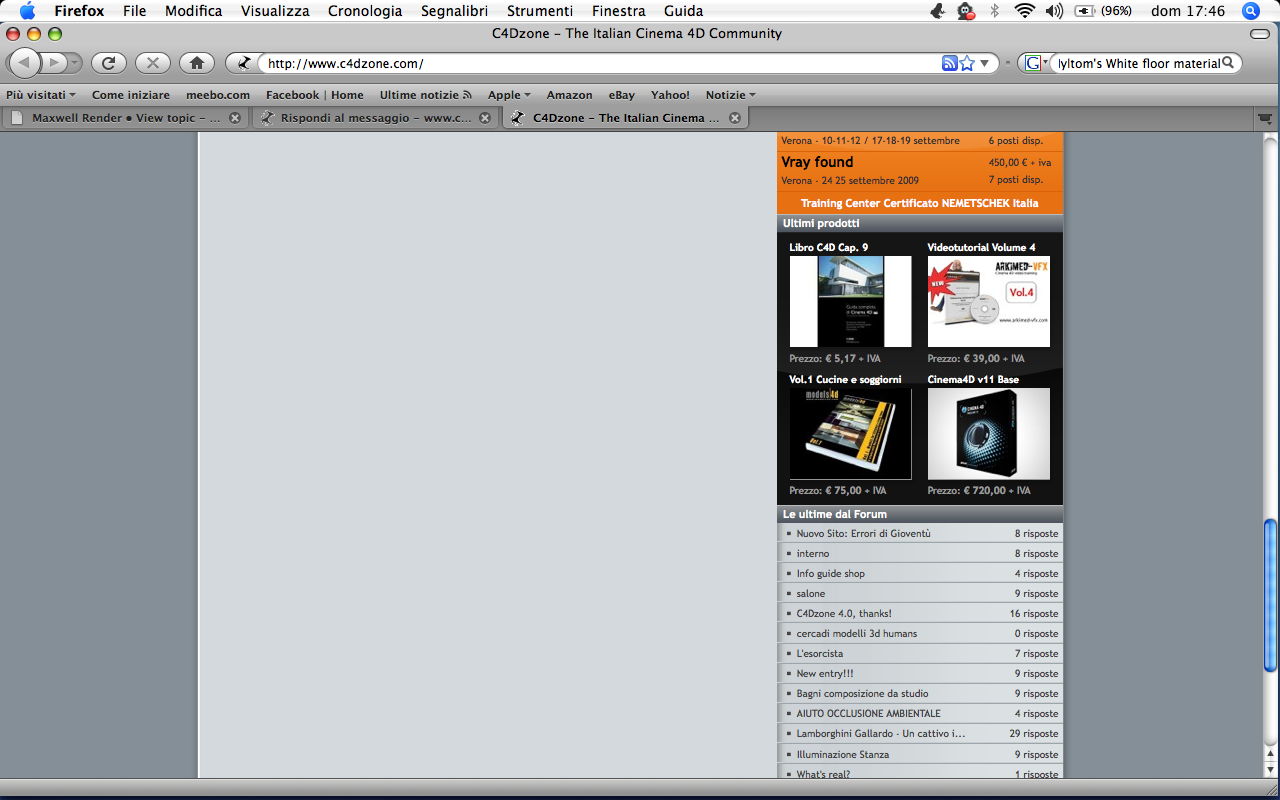Open Spotlight search in the menu bar
This screenshot has width=1280, height=800.
coord(1250,11)
